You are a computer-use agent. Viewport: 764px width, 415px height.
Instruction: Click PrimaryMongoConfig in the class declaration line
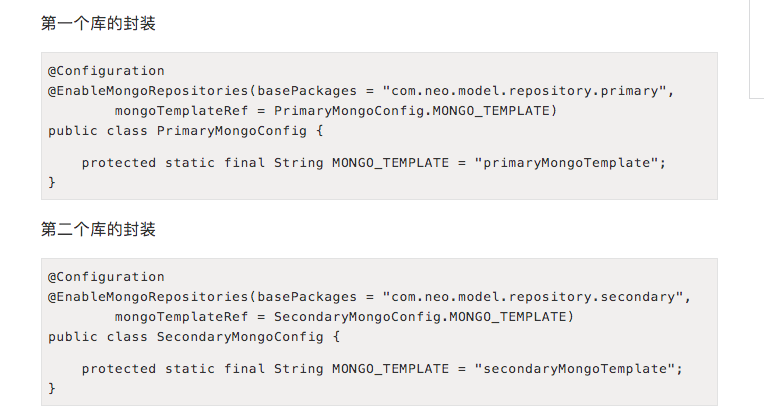[231, 130]
